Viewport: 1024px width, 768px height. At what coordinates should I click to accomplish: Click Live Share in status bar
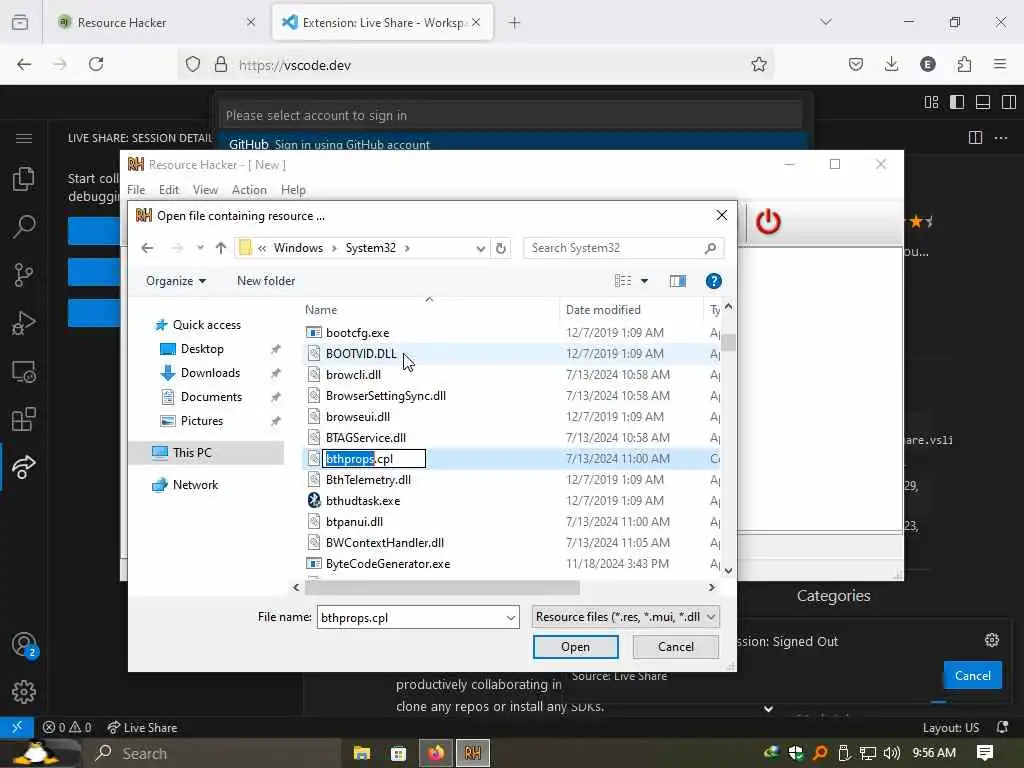click(142, 727)
